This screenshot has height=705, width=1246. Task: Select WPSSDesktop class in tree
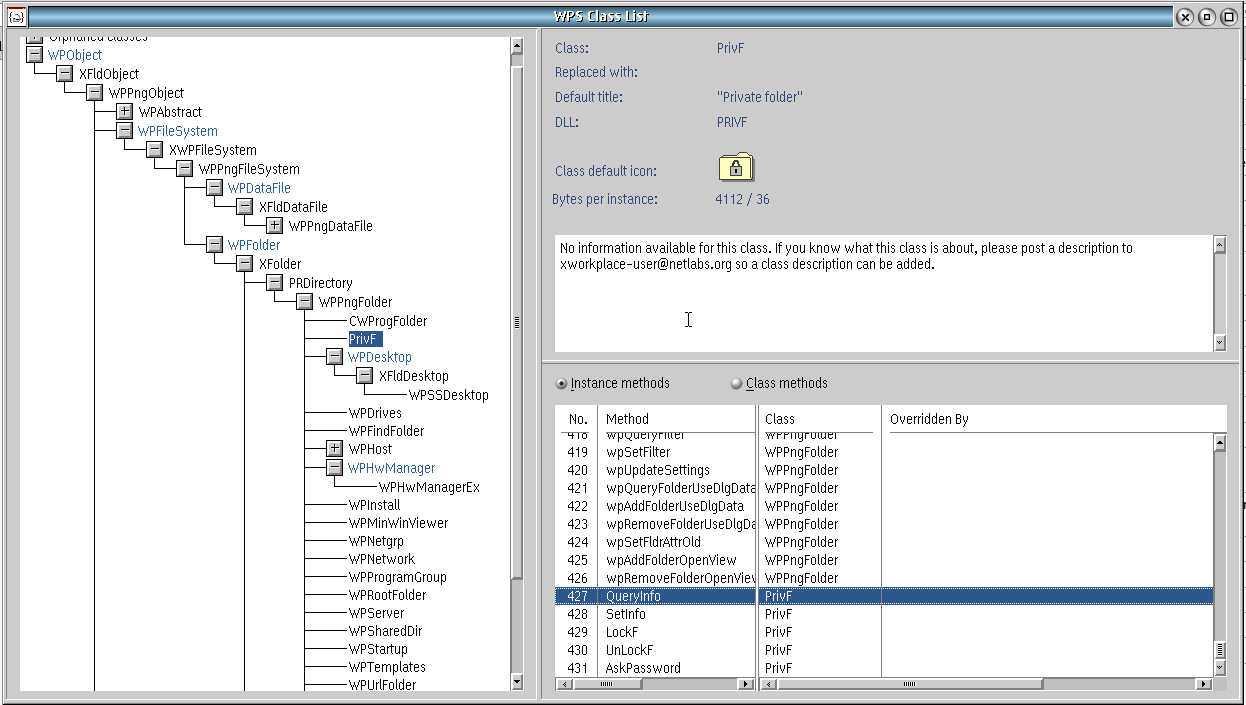[449, 395]
